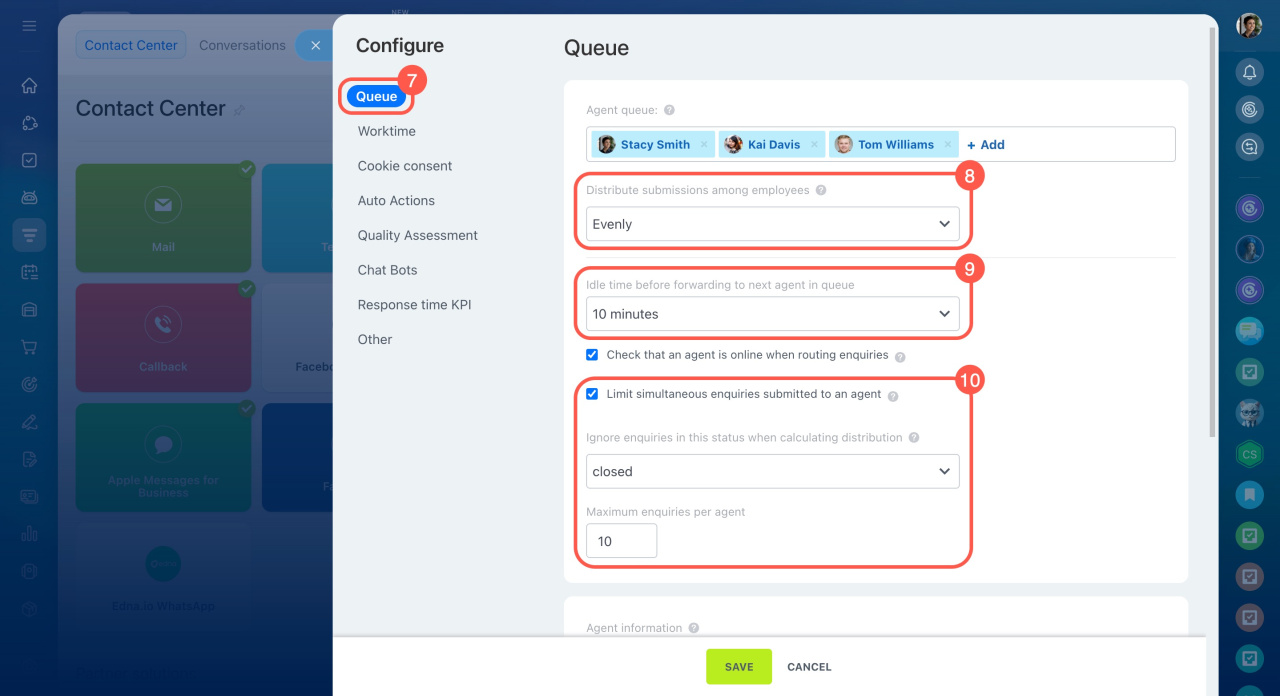The image size is (1280, 696).
Task: Remove Stacy Smith from agent queue
Action: click(704, 145)
